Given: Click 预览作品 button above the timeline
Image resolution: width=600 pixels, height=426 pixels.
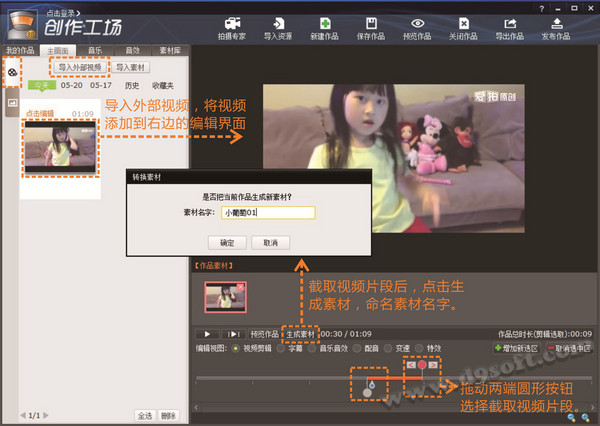Looking at the screenshot, I should pos(264,334).
